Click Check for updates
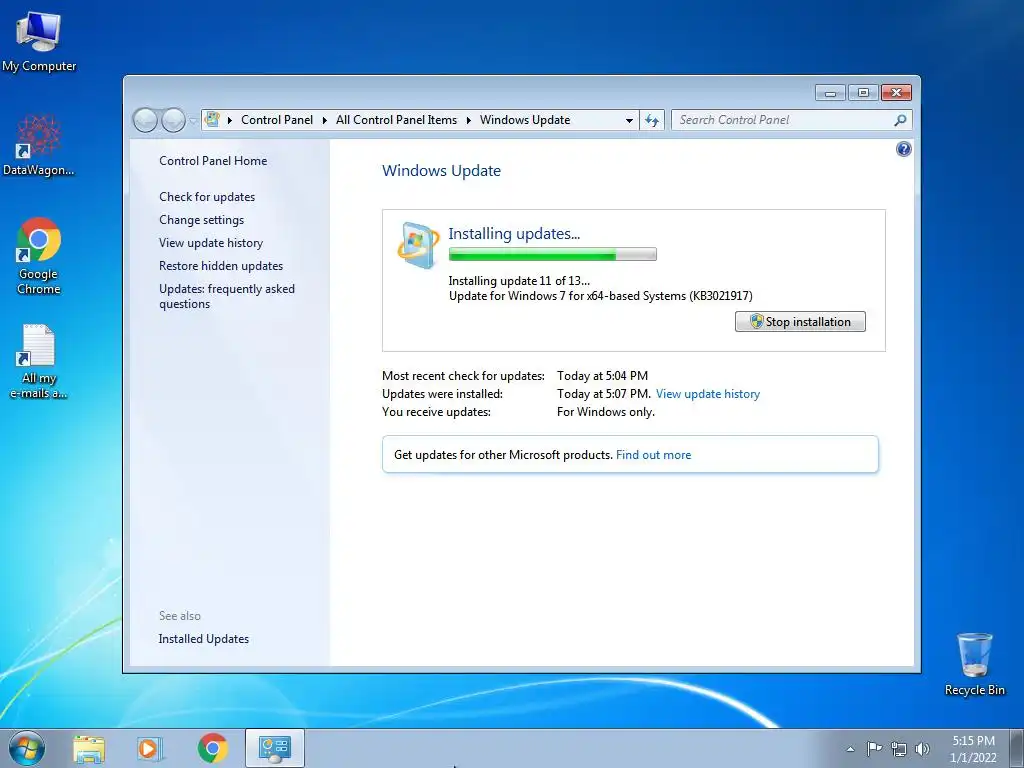The width and height of the screenshot is (1024, 768). coord(207,197)
